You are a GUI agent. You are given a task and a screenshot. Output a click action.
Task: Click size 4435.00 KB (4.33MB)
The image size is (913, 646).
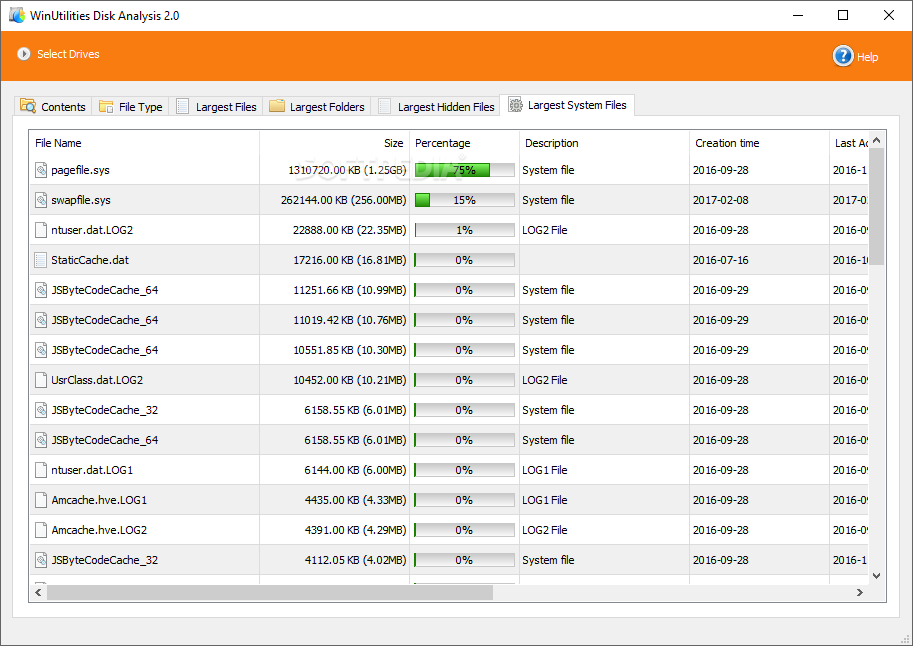click(356, 500)
